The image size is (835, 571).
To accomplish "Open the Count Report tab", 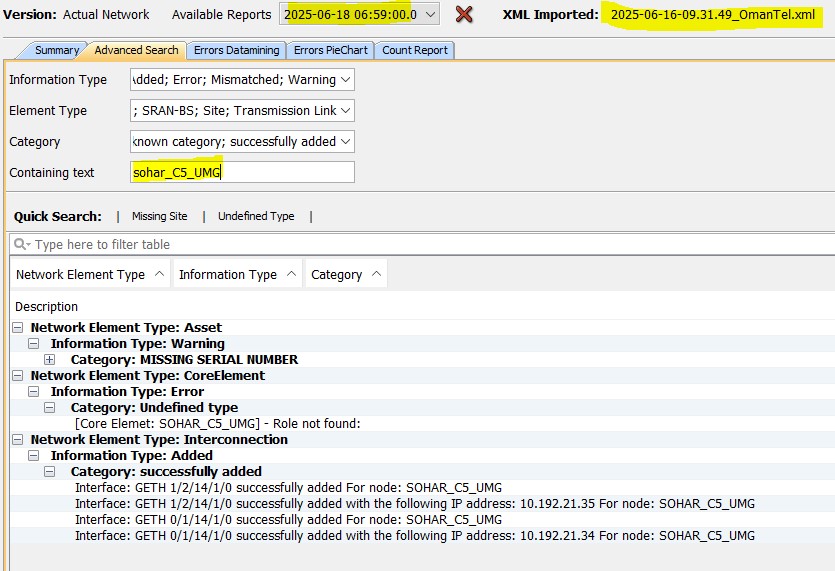I will pos(415,50).
